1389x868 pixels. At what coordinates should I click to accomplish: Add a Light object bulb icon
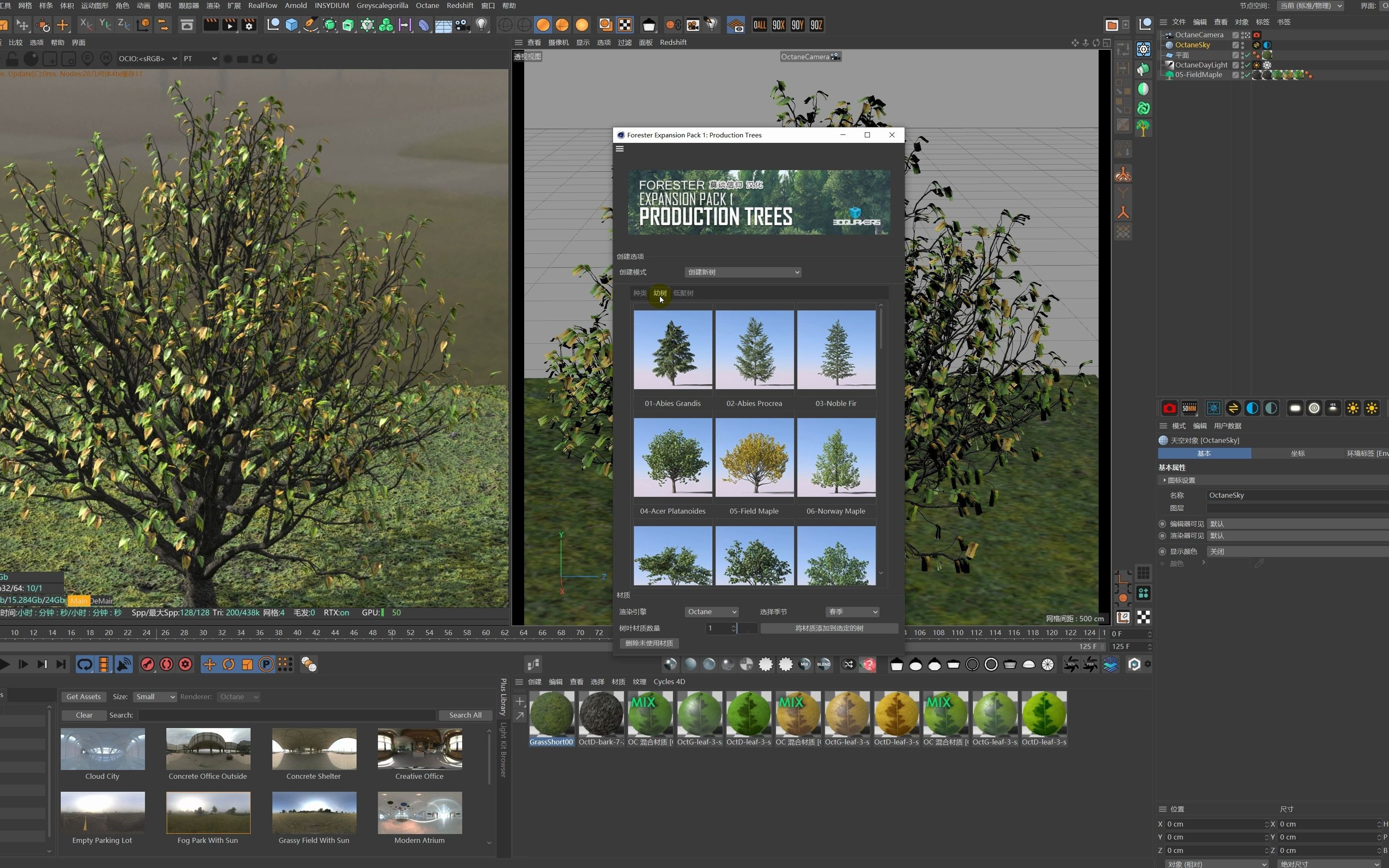coord(481,25)
